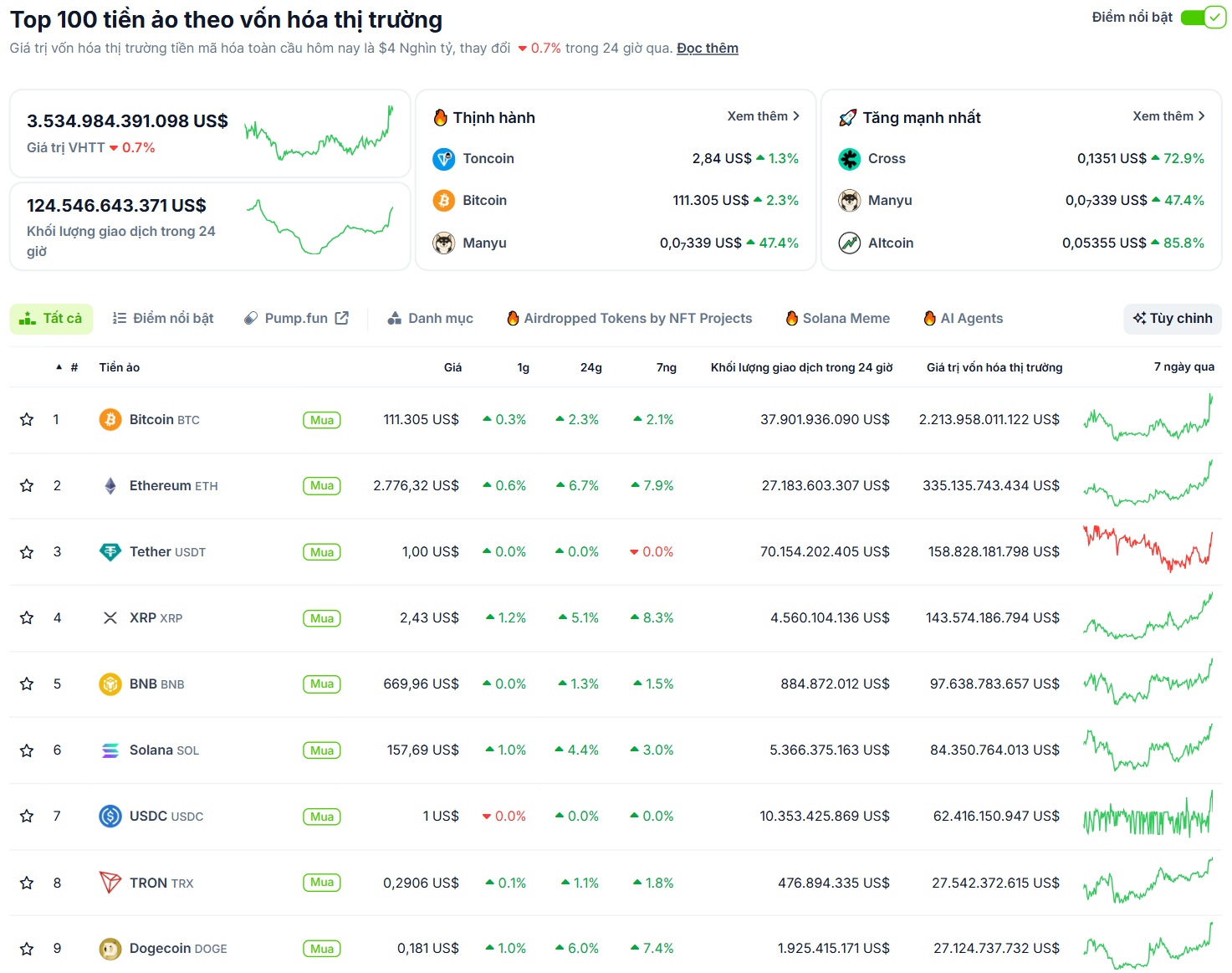Sort by 7ng change column header
1232x973 pixels.
[x=667, y=367]
